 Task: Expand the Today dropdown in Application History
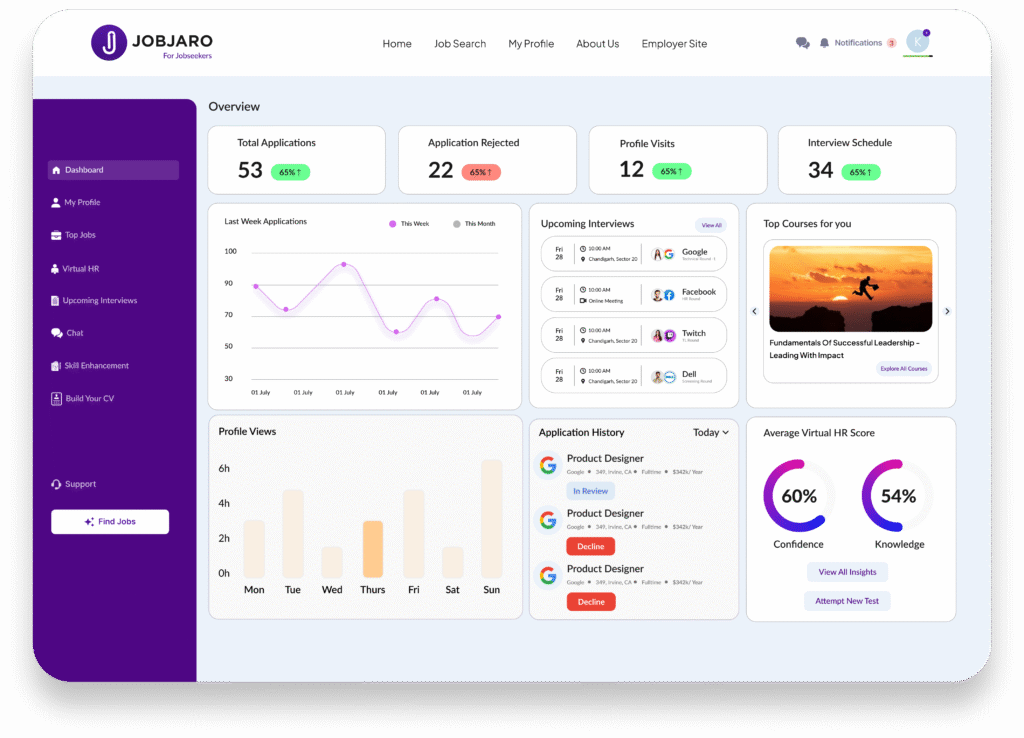pyautogui.click(x=711, y=433)
